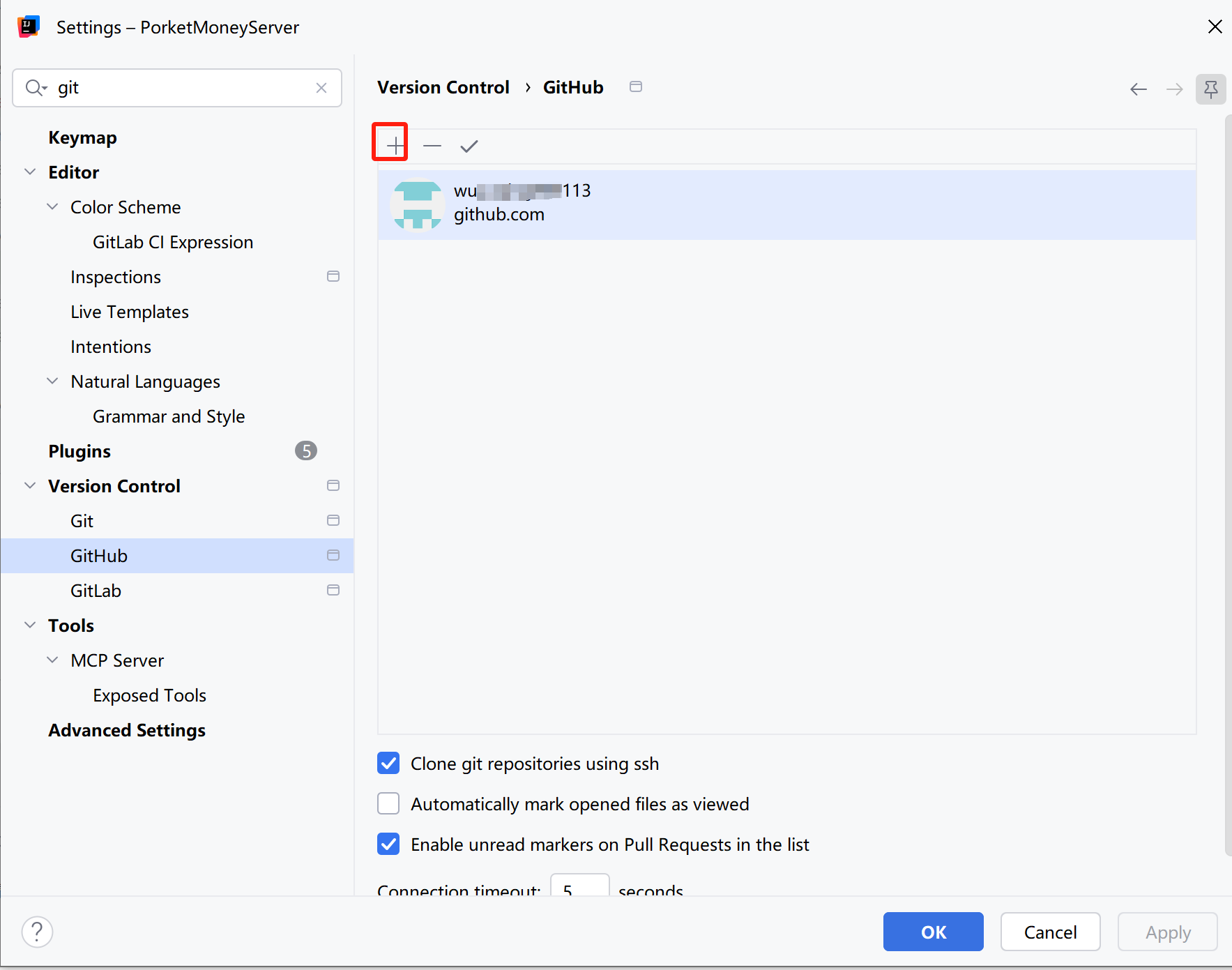The width and height of the screenshot is (1232, 970).
Task: Select Natural Languages tree item
Action: click(x=145, y=381)
